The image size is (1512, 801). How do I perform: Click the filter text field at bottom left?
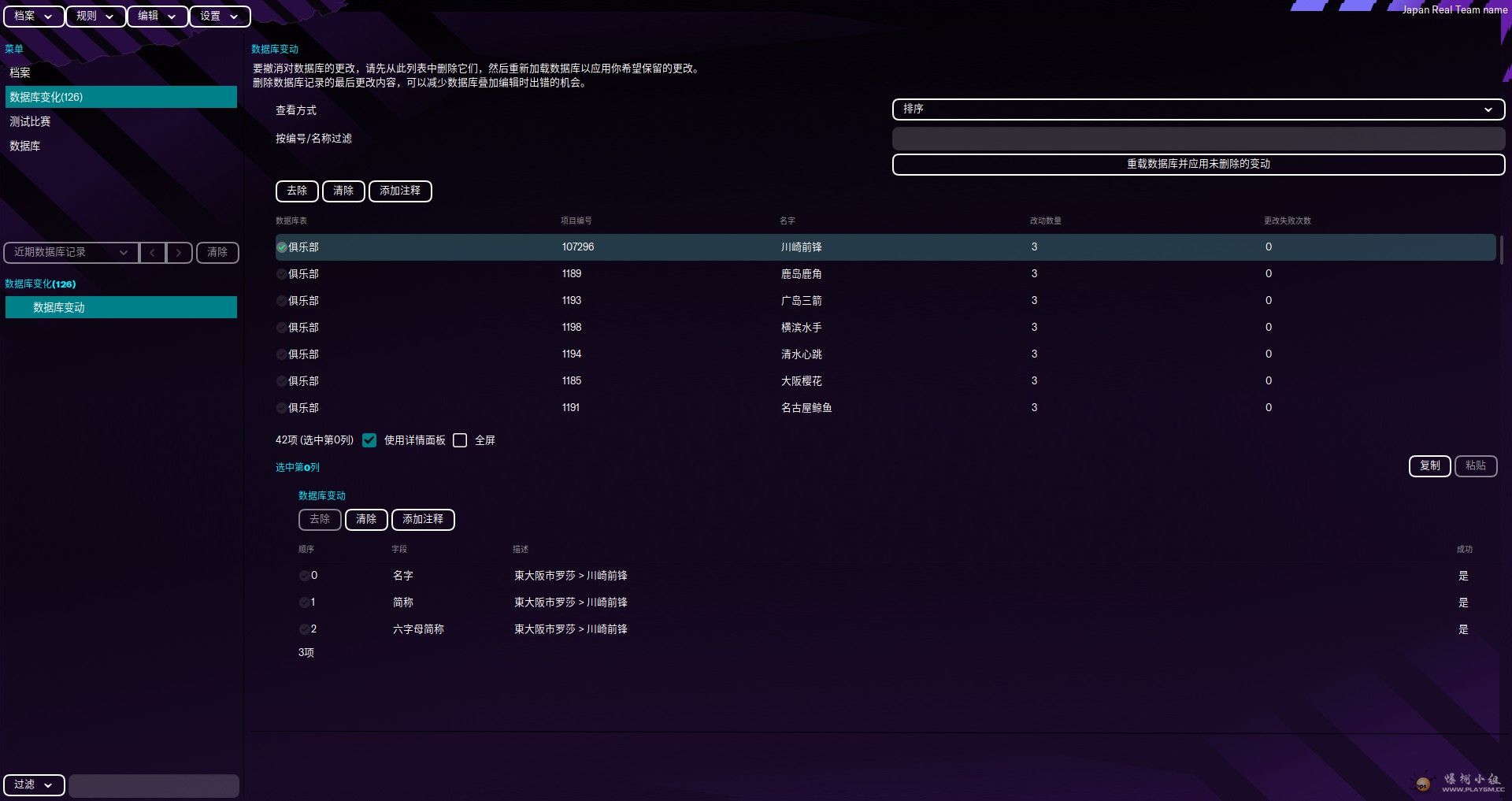tap(154, 785)
